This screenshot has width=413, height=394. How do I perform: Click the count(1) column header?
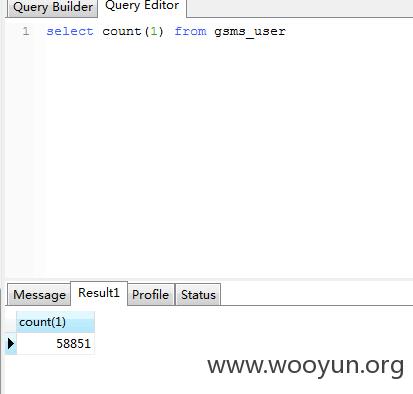(55, 322)
